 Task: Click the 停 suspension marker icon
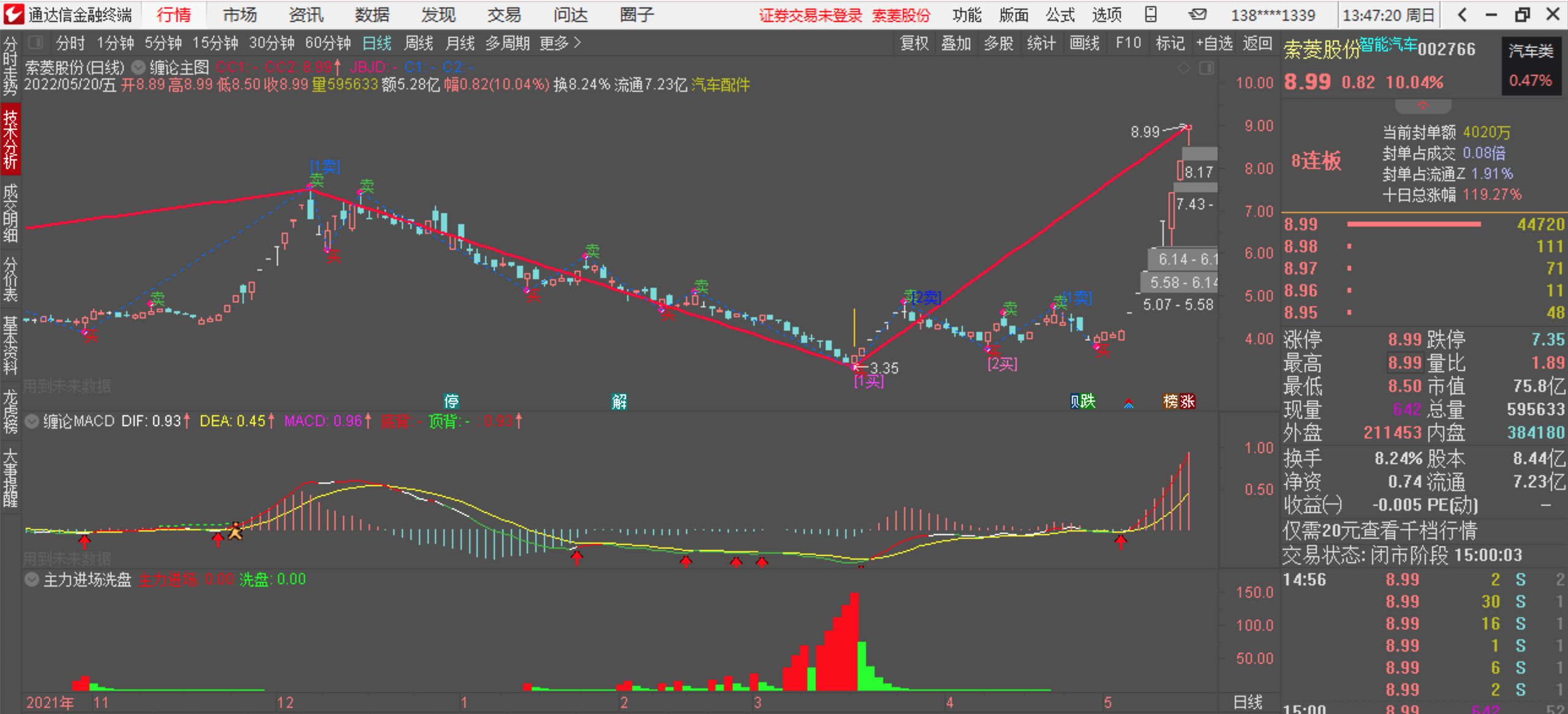451,402
